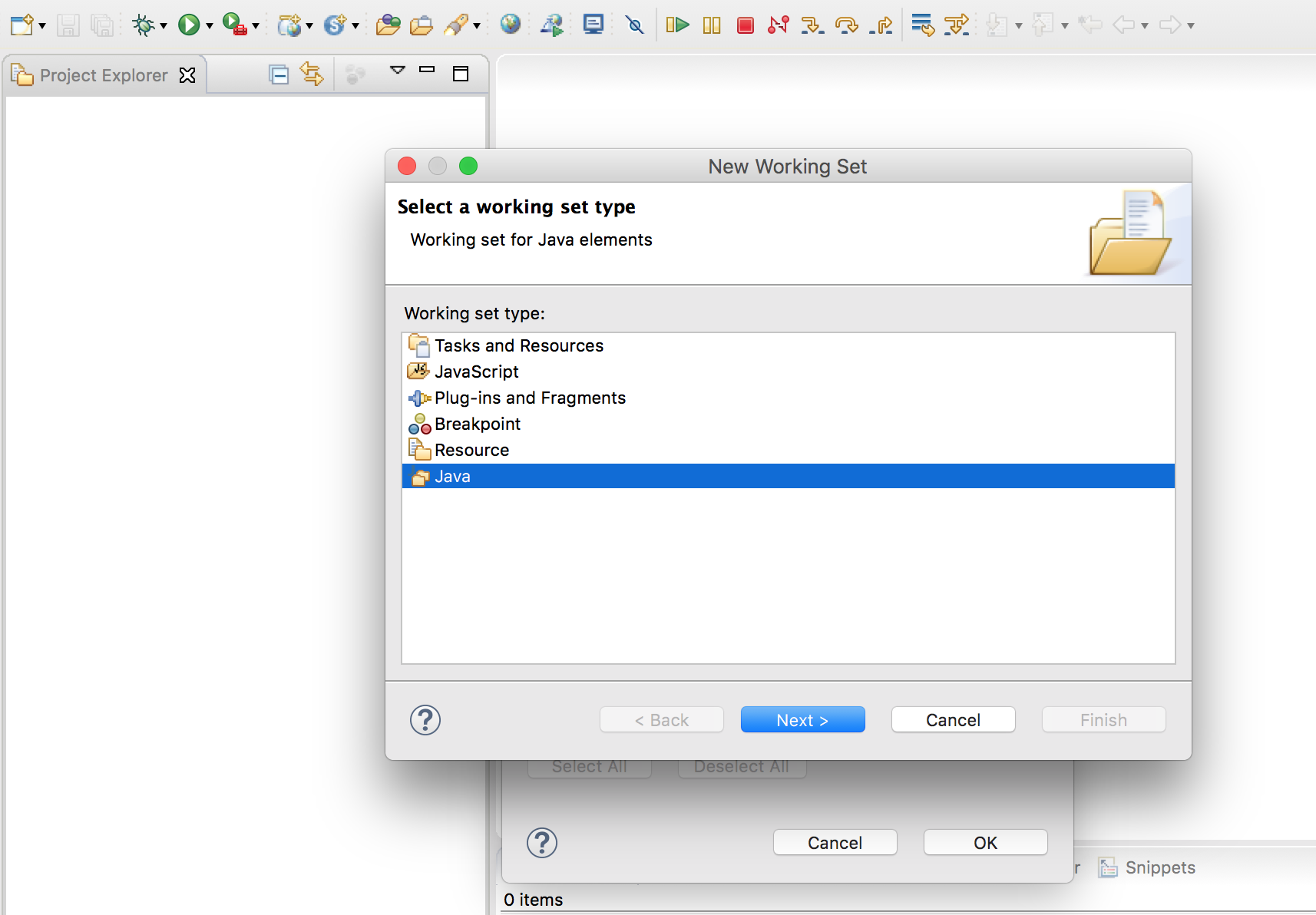Open the Project Explorer View Menu triangle
Screen dimensions: 1316x915
click(x=398, y=70)
